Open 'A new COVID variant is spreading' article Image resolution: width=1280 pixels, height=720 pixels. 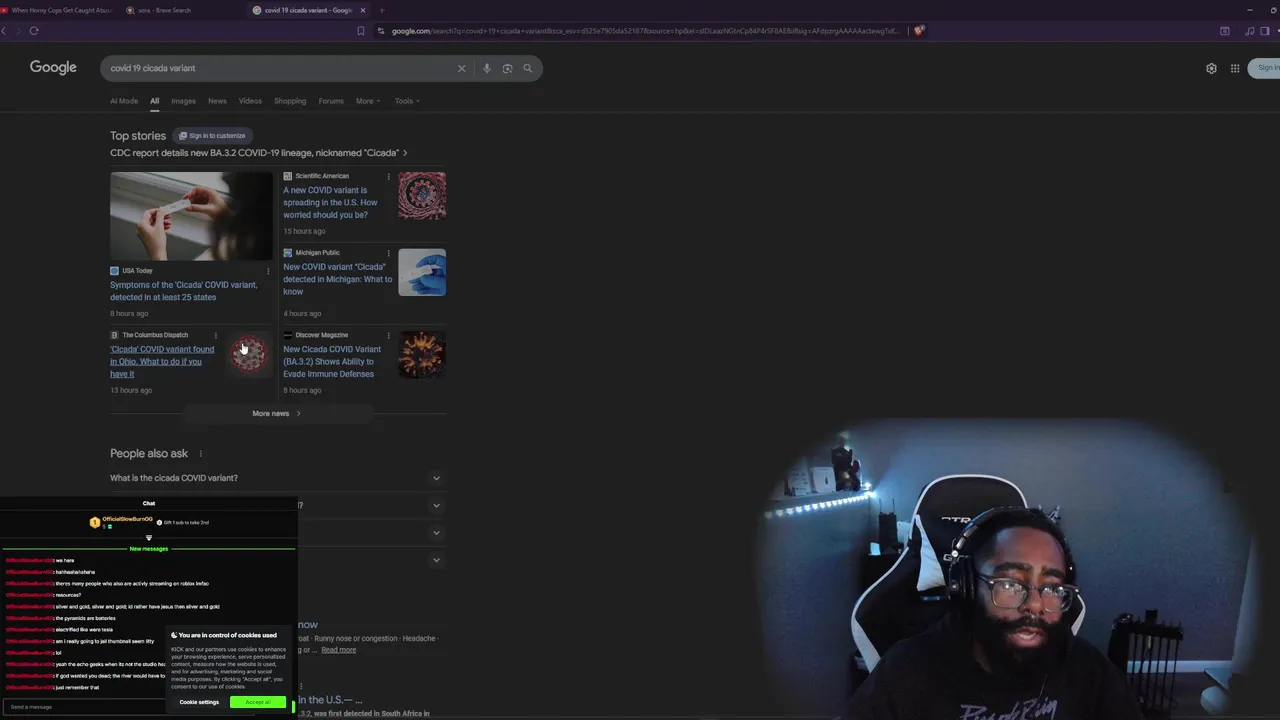tap(330, 202)
